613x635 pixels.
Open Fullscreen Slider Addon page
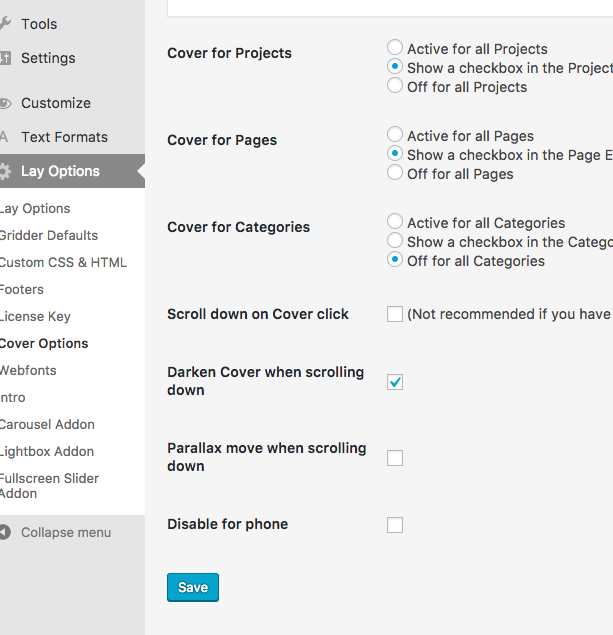point(48,485)
